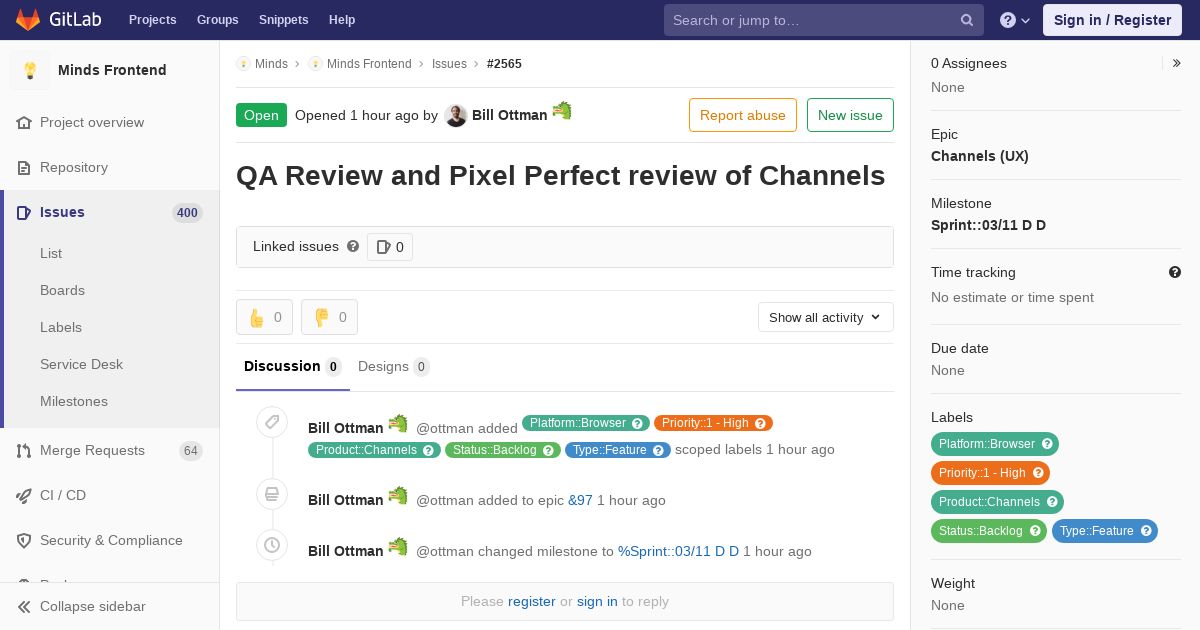Click Sign in / Register button
The image size is (1200, 630).
(1112, 20)
